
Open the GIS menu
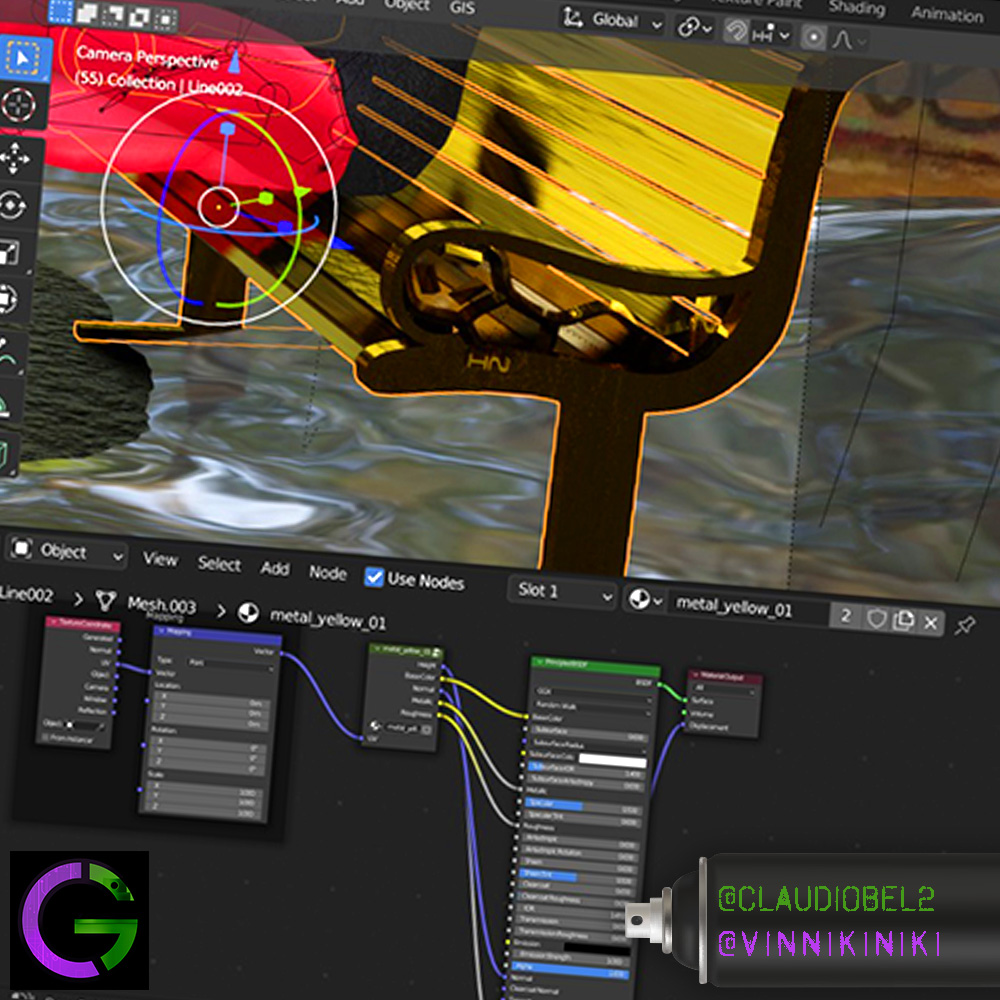pos(462,8)
